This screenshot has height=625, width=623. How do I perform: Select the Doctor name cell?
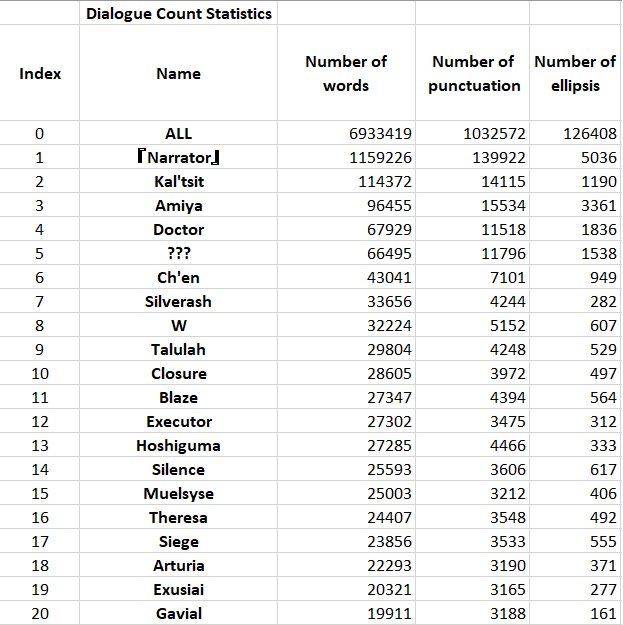178,229
